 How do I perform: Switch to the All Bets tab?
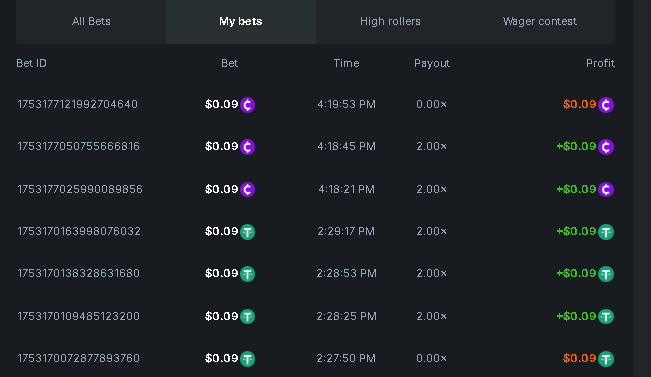point(91,22)
